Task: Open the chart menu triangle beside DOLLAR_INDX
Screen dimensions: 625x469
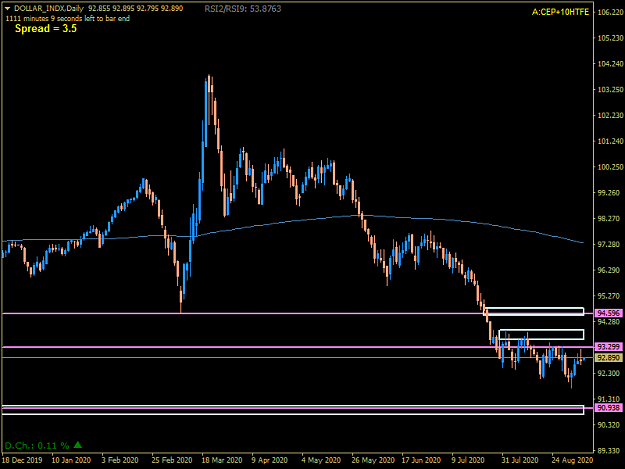Action: (x=7, y=8)
